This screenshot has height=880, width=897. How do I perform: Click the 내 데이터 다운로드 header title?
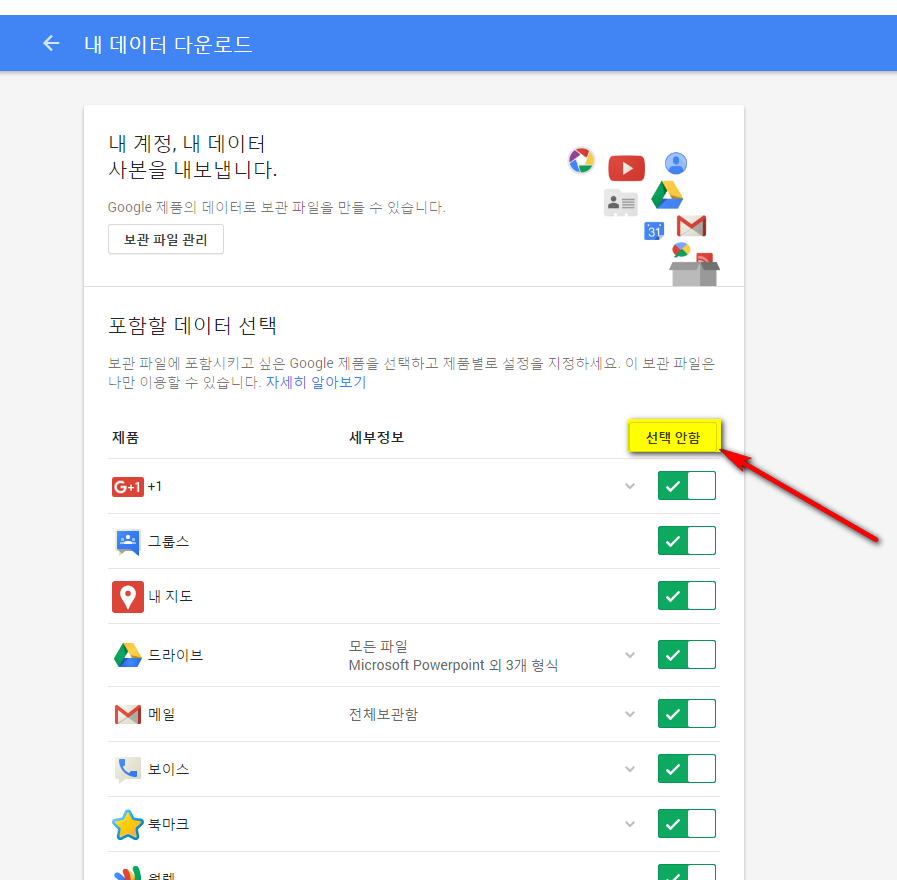[x=168, y=44]
